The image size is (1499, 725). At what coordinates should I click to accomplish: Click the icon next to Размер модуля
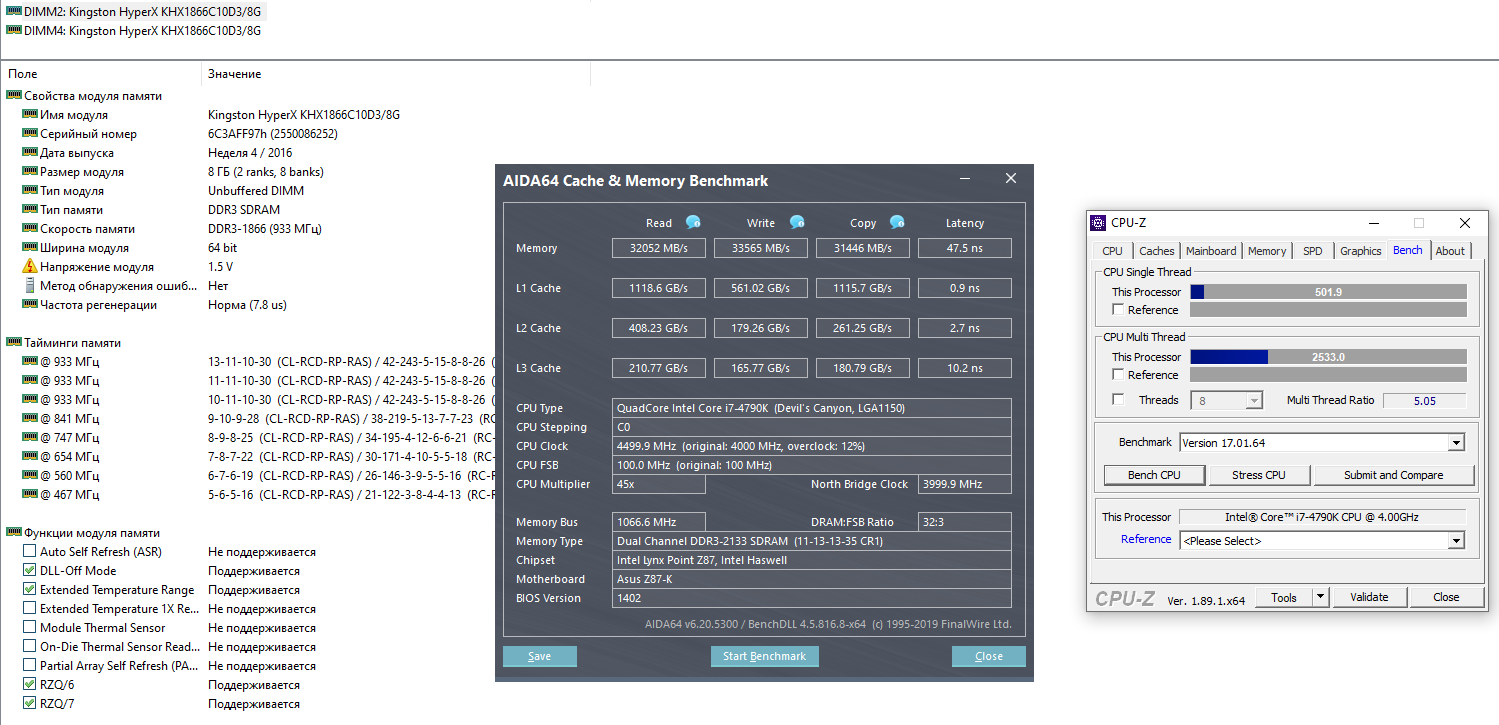[x=30, y=172]
